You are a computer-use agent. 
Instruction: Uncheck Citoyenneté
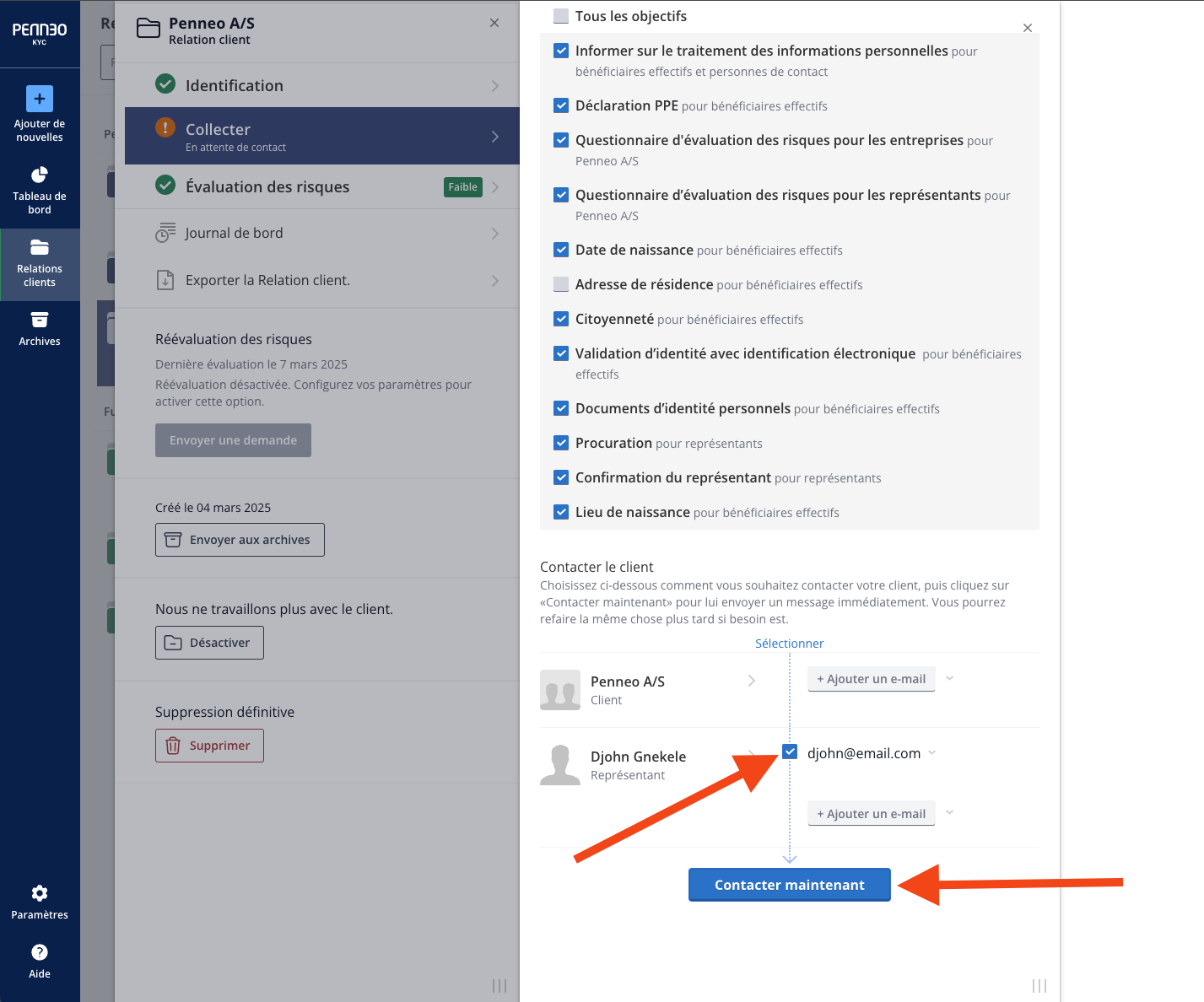click(x=561, y=319)
